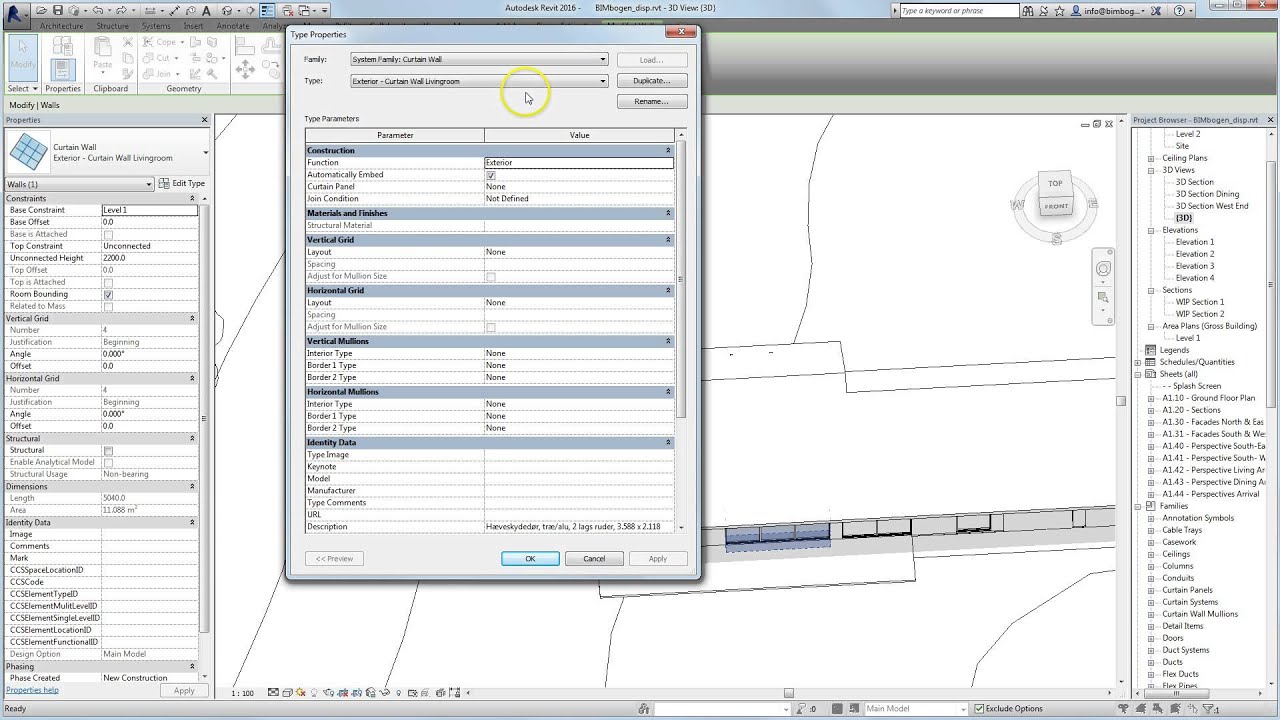This screenshot has width=1280, height=720.
Task: Toggle Enable Analytical Model checkbox
Action: [108, 463]
